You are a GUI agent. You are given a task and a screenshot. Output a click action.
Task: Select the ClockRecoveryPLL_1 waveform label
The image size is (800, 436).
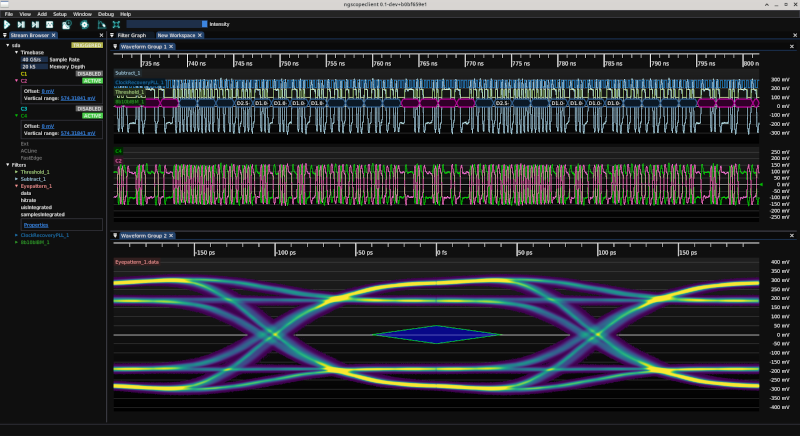140,82
